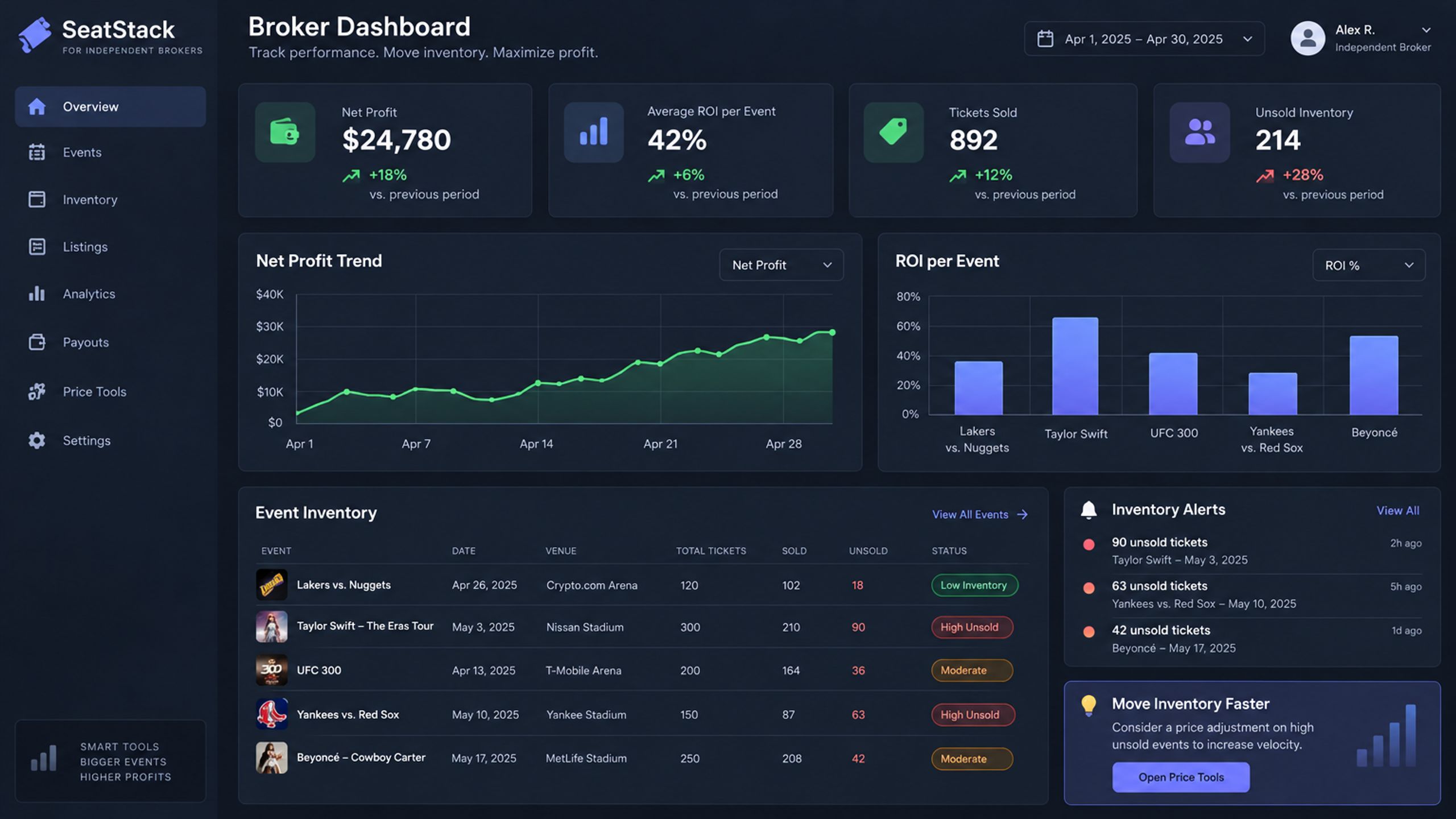Click the Events calendar icon in sidebar
This screenshot has height=819, width=1456.
37,152
